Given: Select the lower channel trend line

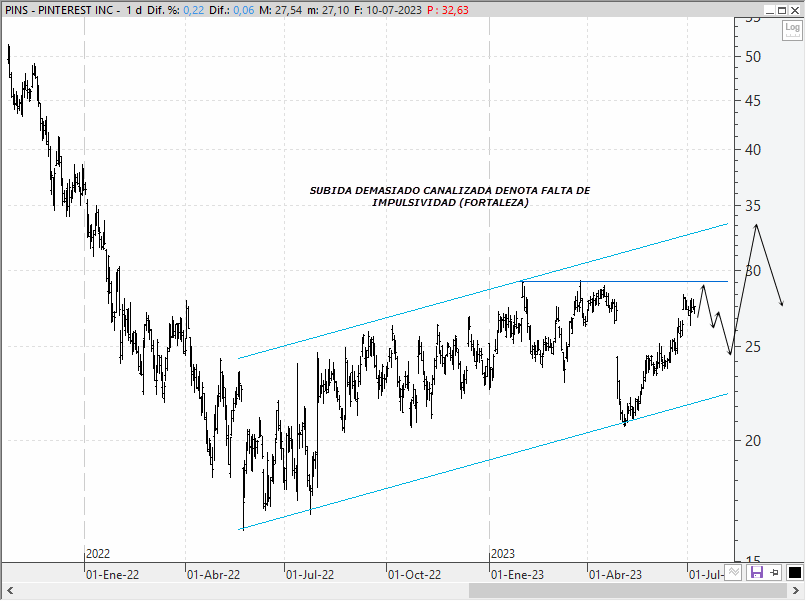Looking at the screenshot, I should (x=483, y=462).
